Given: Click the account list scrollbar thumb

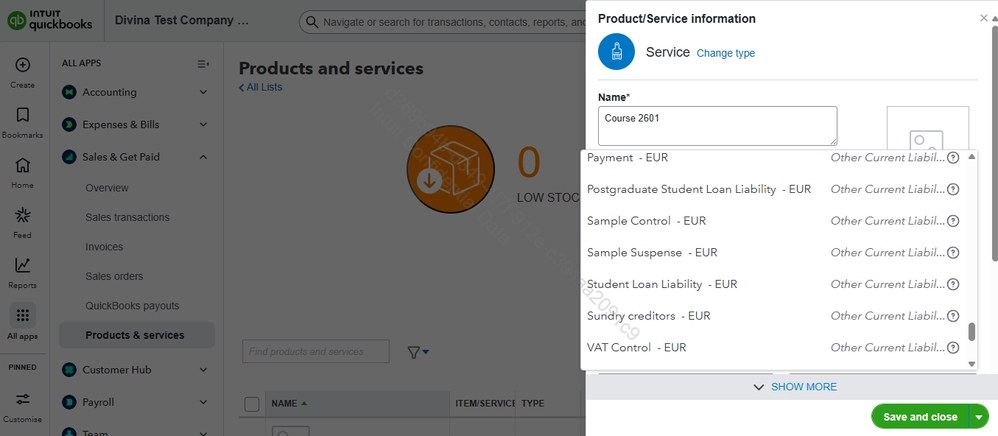Looking at the screenshot, I should 971,332.
